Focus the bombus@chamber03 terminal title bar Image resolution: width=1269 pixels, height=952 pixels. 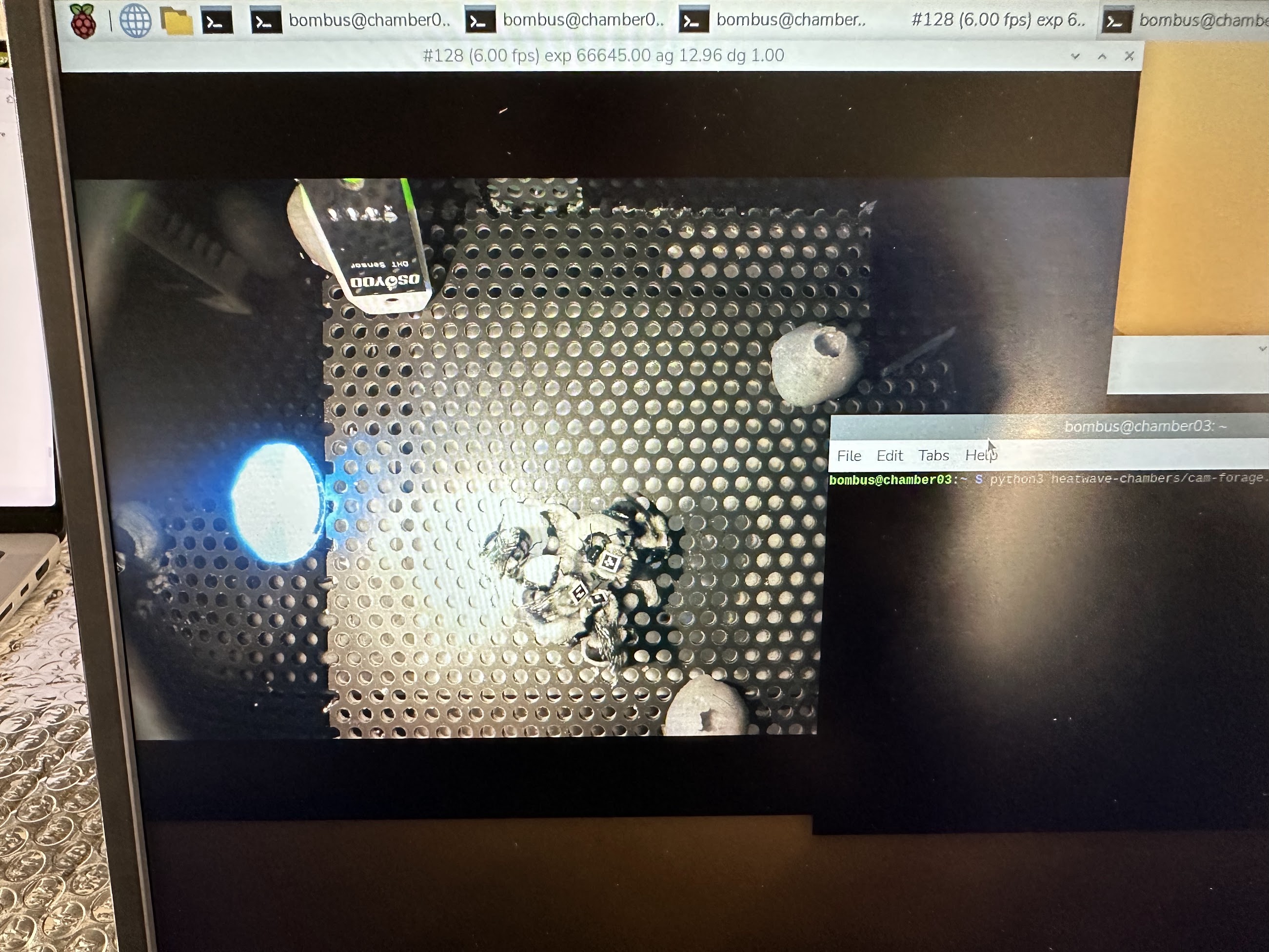coord(1145,426)
